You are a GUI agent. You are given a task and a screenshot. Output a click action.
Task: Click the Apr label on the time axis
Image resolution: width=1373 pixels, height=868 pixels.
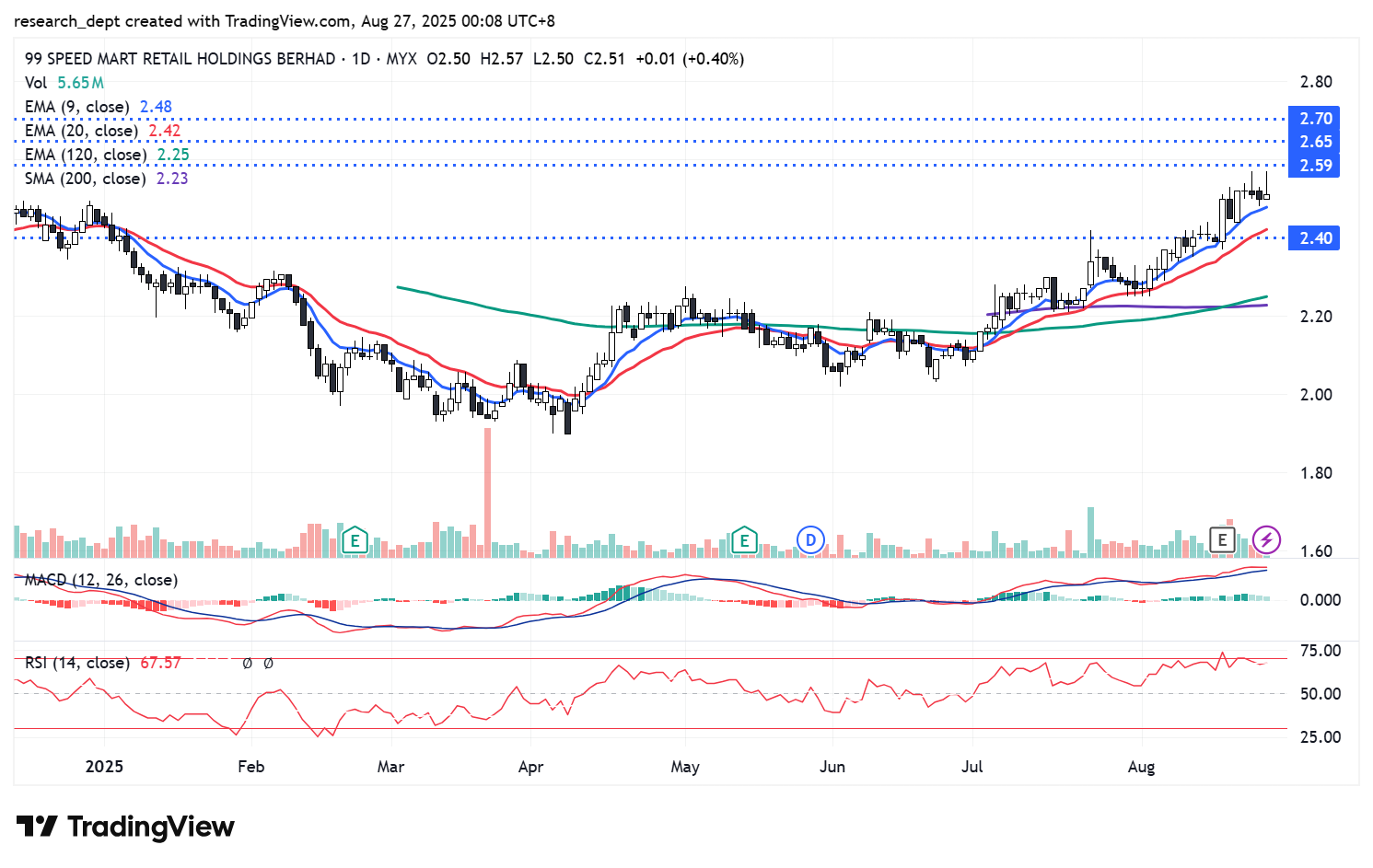click(x=530, y=767)
